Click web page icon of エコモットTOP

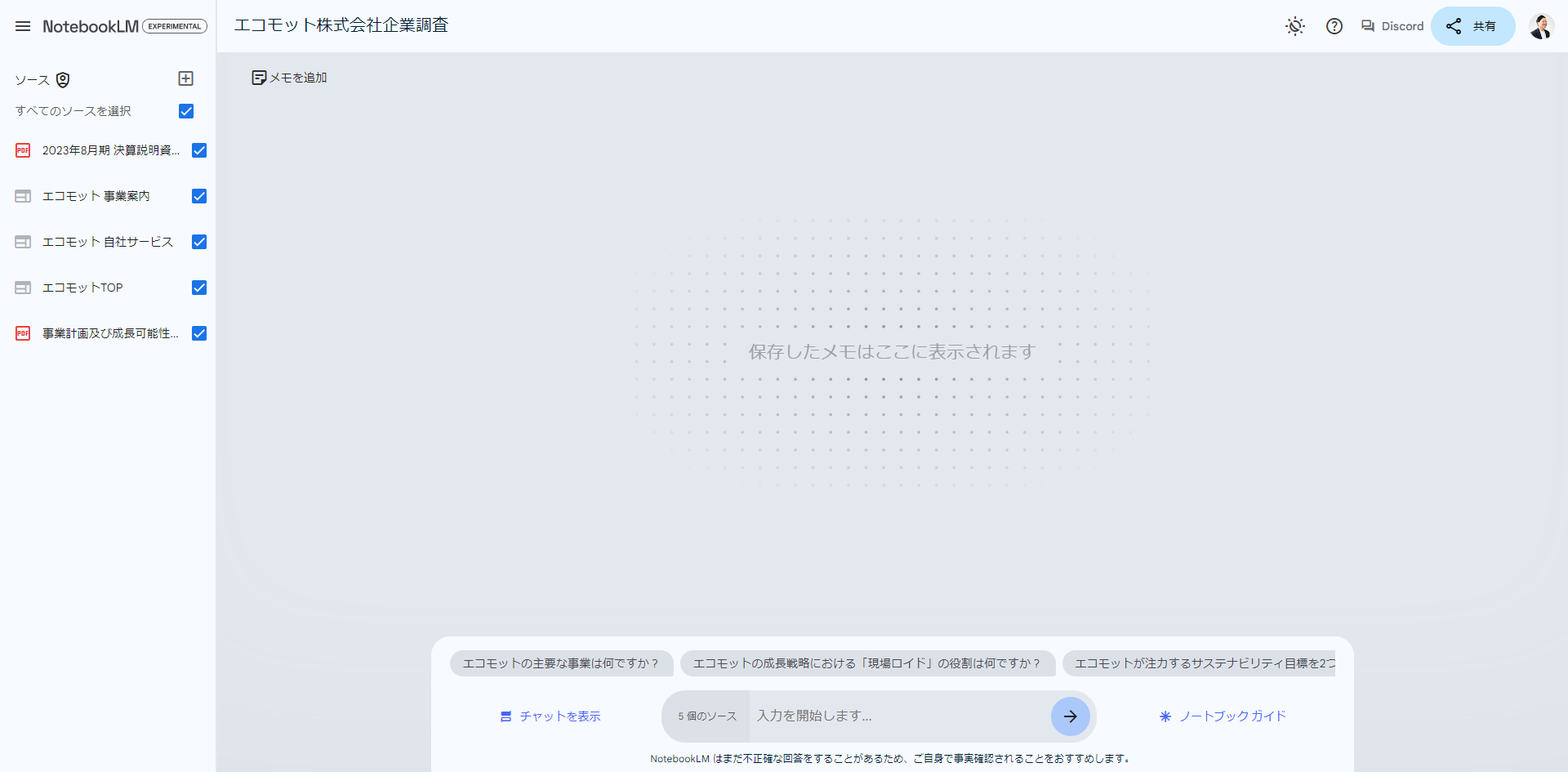pyautogui.click(x=23, y=288)
